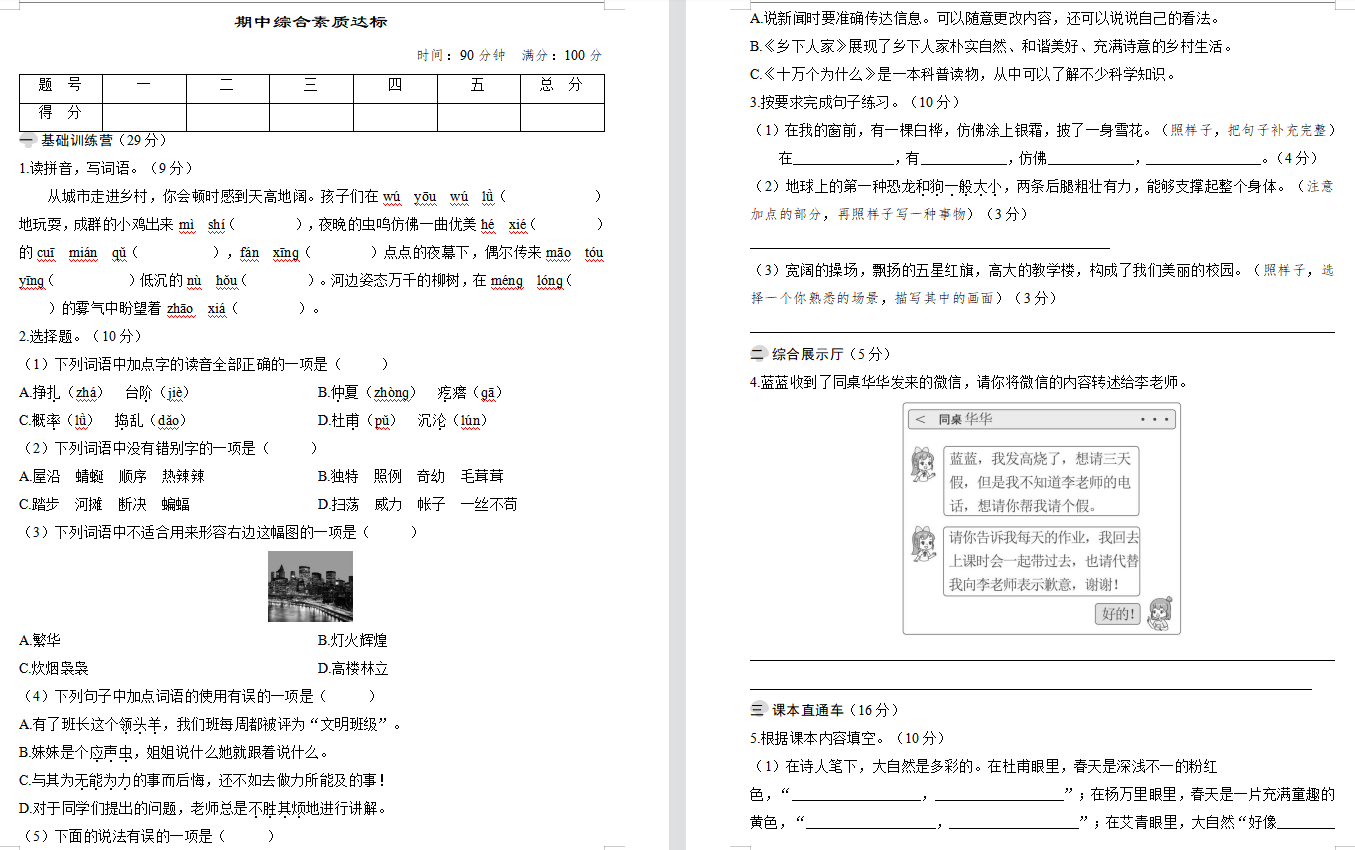Click the 请你告诉我每天的作业 message bubble
The image size is (1355, 850).
(x=1041, y=562)
